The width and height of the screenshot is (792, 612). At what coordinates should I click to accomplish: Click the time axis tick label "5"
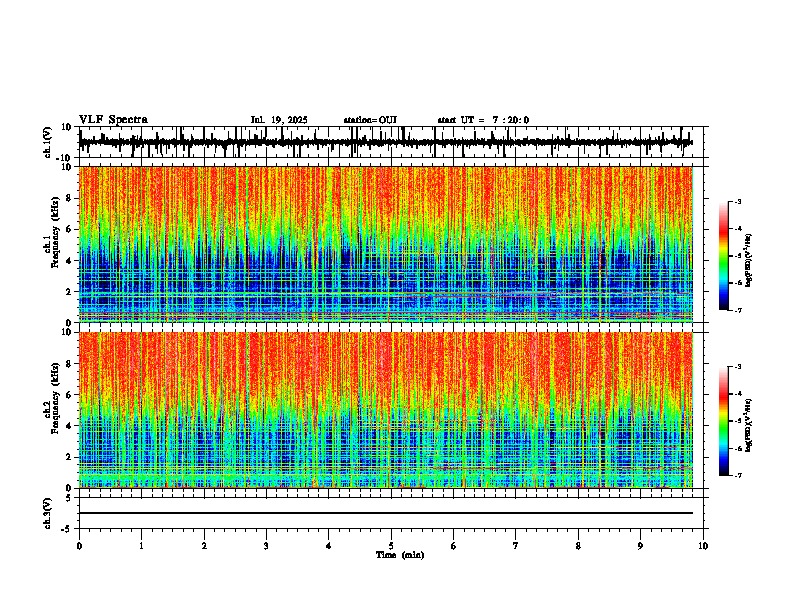(x=391, y=546)
